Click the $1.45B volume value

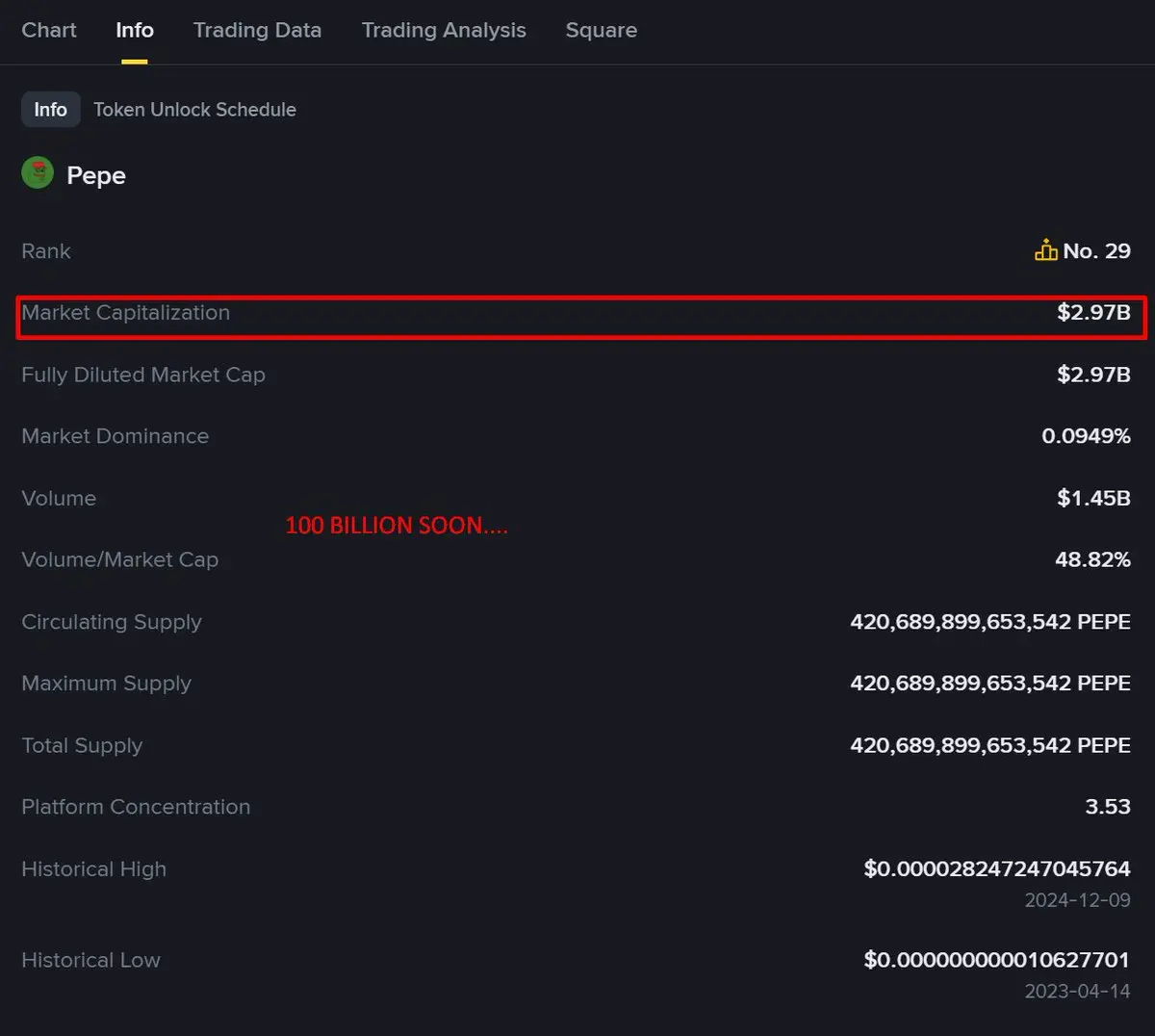coord(1093,498)
